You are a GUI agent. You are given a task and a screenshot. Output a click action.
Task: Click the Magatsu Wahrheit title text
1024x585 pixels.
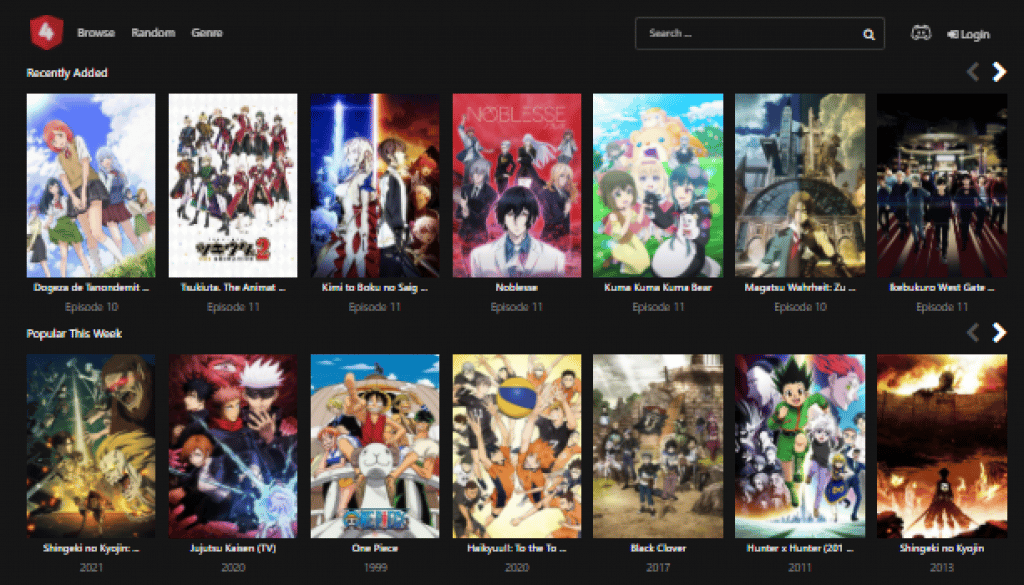pyautogui.click(x=800, y=287)
